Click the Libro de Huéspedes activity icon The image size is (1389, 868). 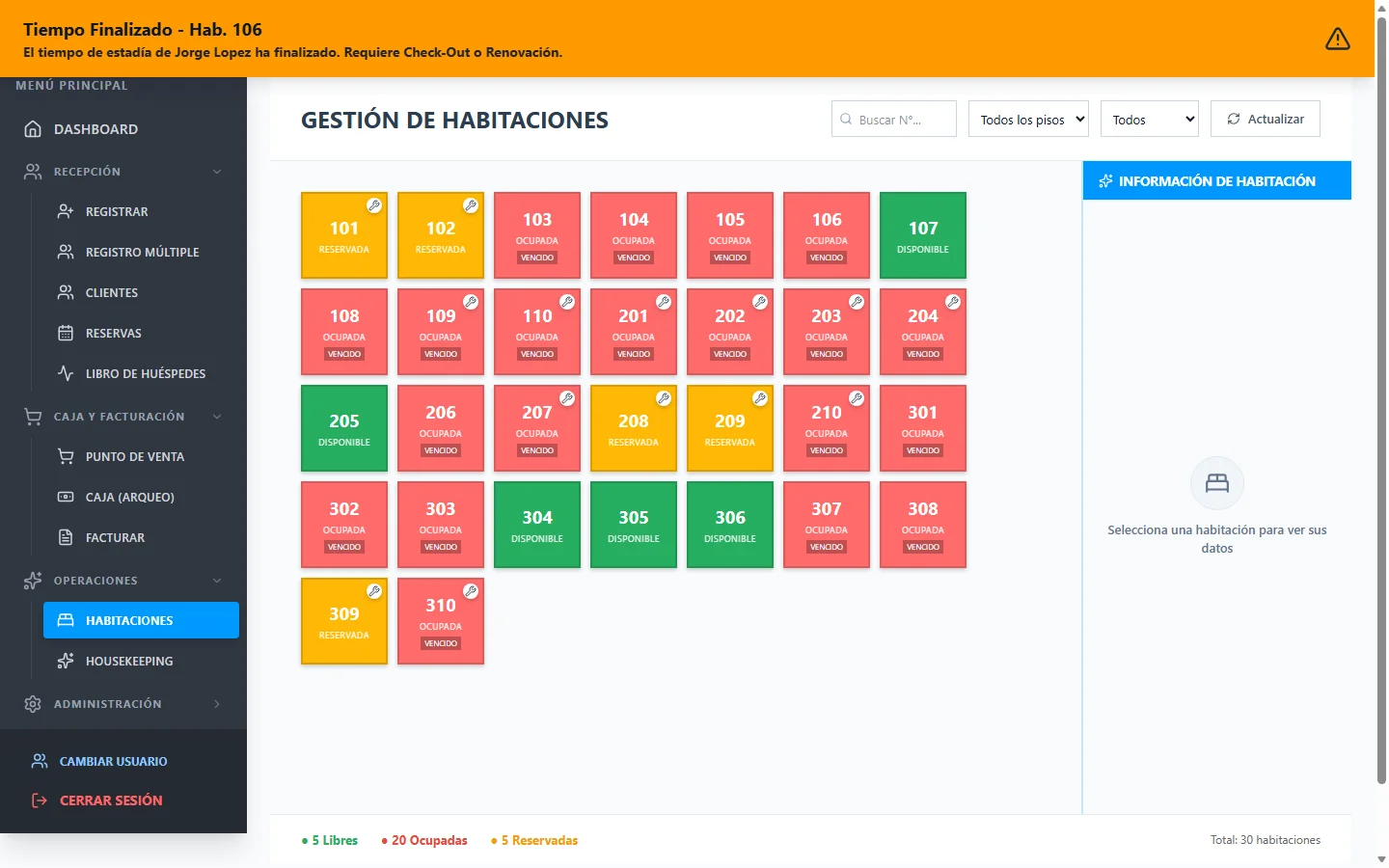66,373
